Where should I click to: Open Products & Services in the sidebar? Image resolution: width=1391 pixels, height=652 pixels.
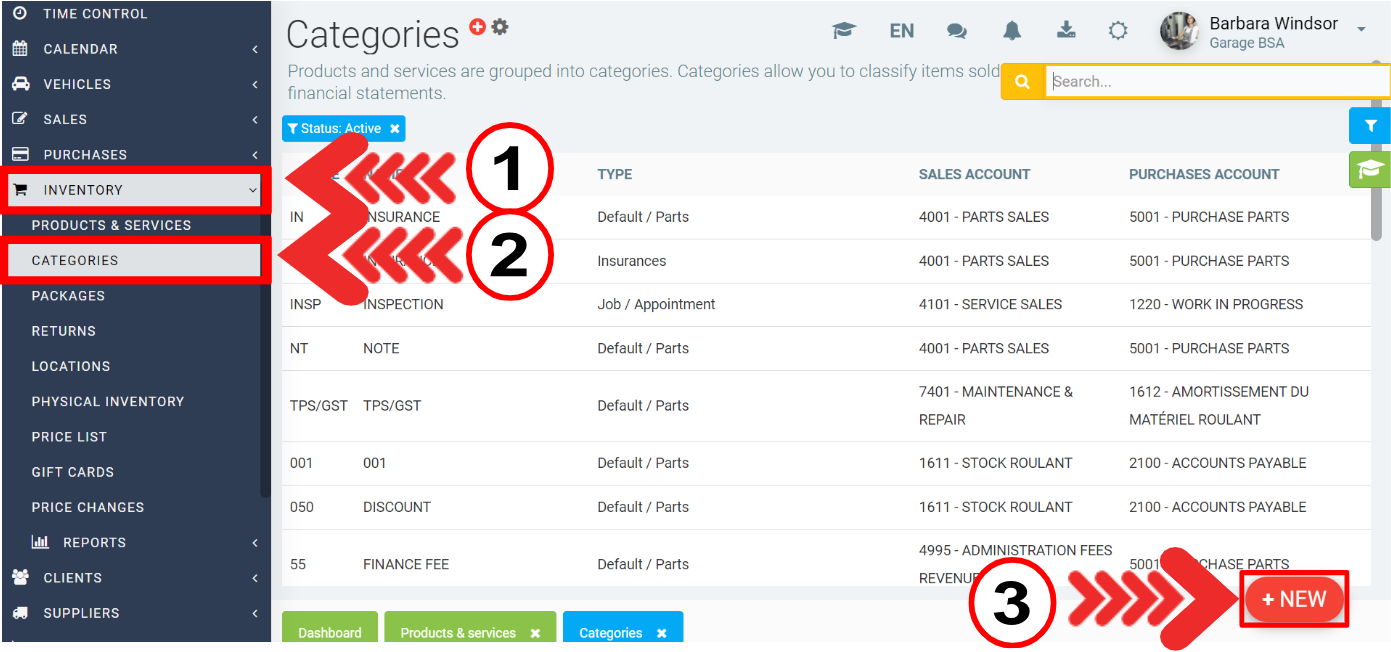(111, 225)
